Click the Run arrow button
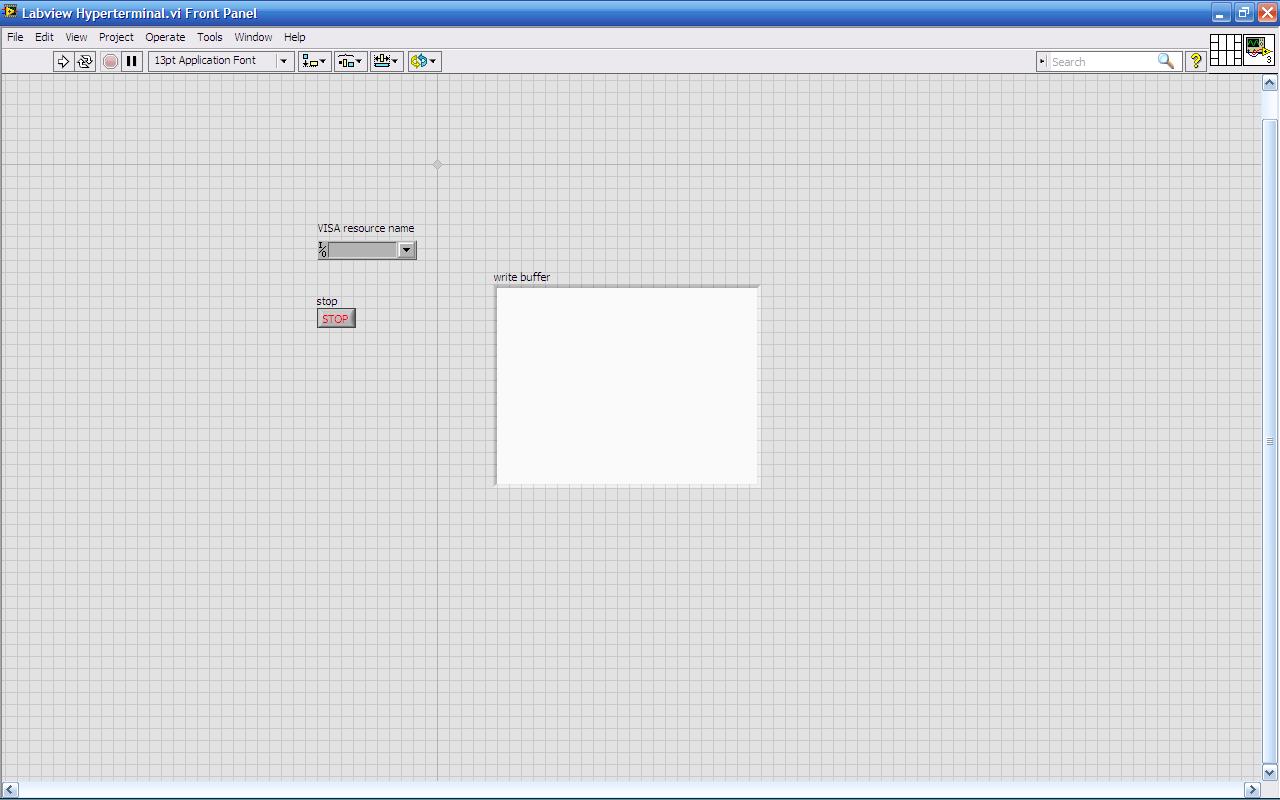The image size is (1280, 800). pos(63,61)
